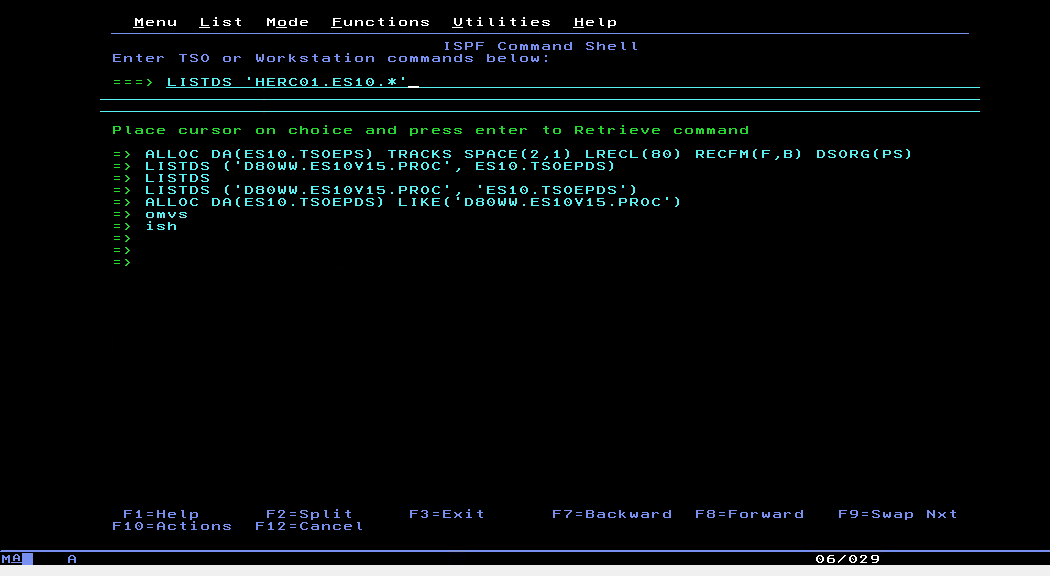Click F8=Forward function key

point(749,514)
